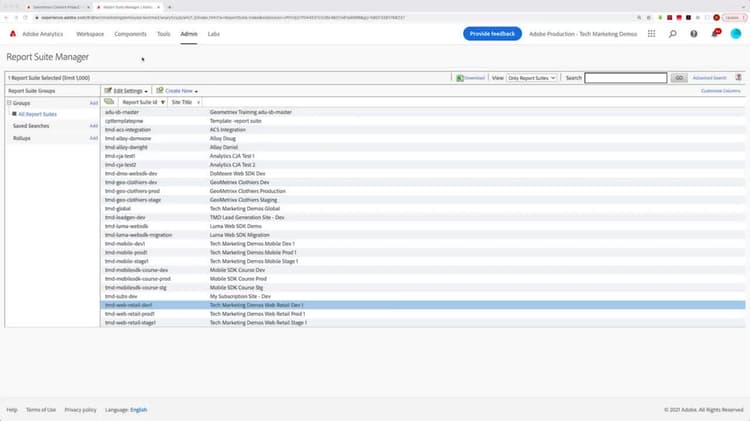
Task: Click the Provide feedback button
Action: [492, 34]
